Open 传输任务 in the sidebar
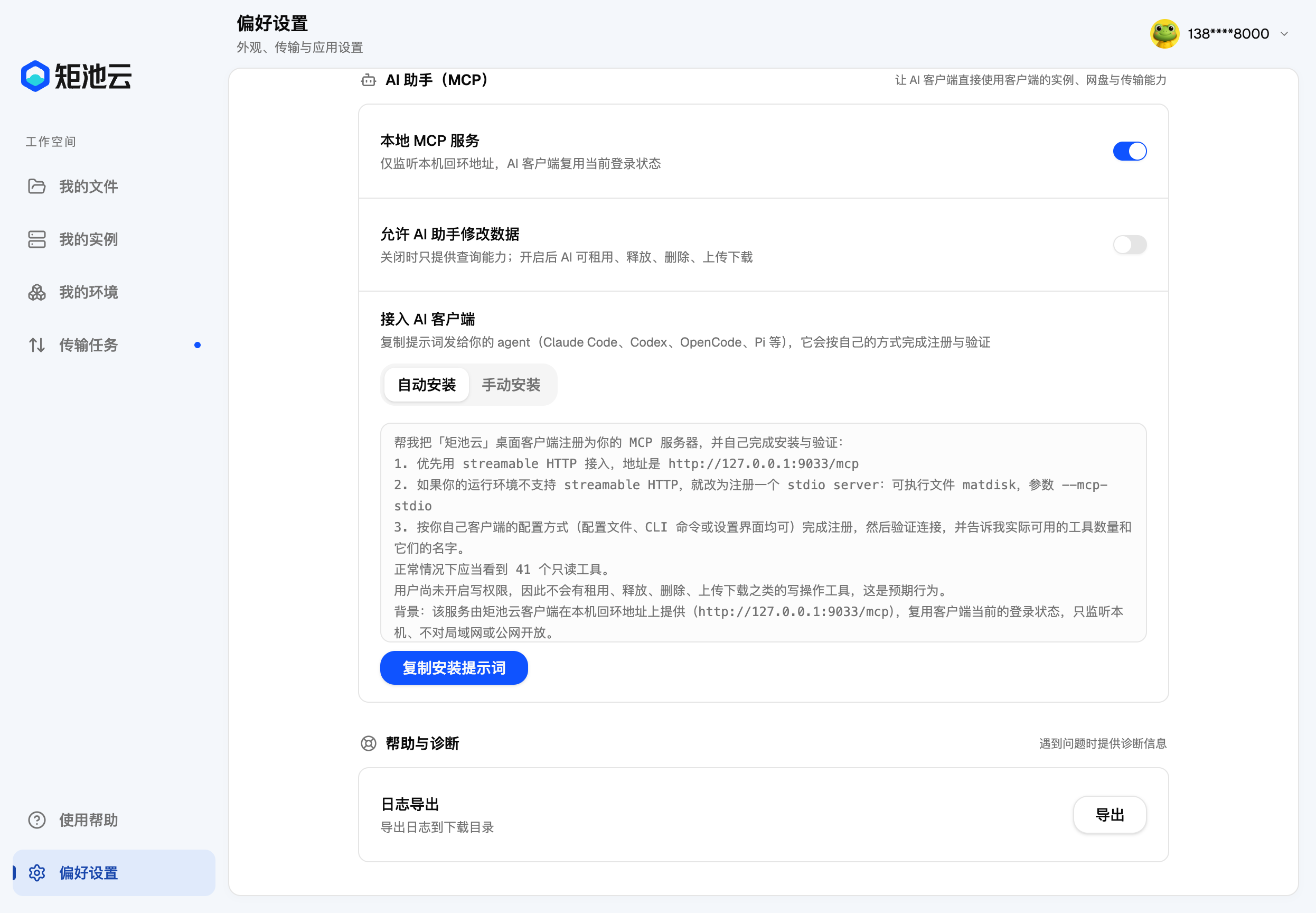The height and width of the screenshot is (913, 1316). [114, 345]
